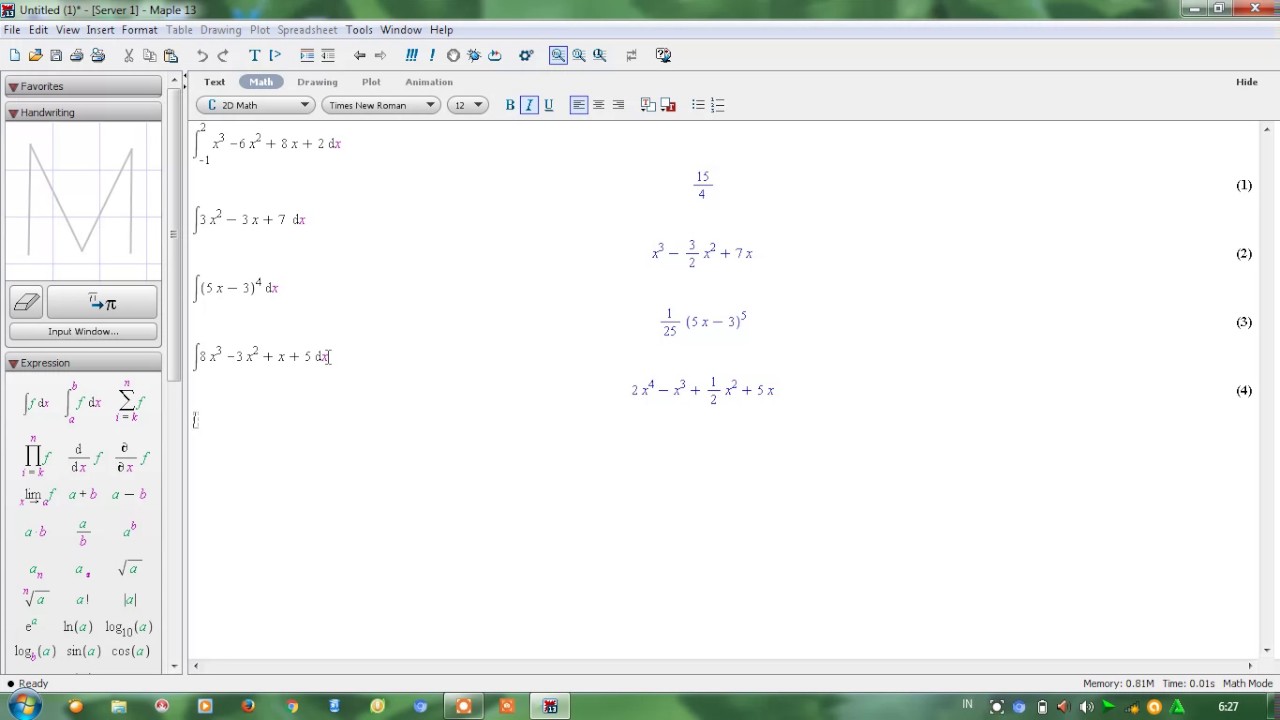
Task: Toggle numbered list
Action: tap(717, 105)
